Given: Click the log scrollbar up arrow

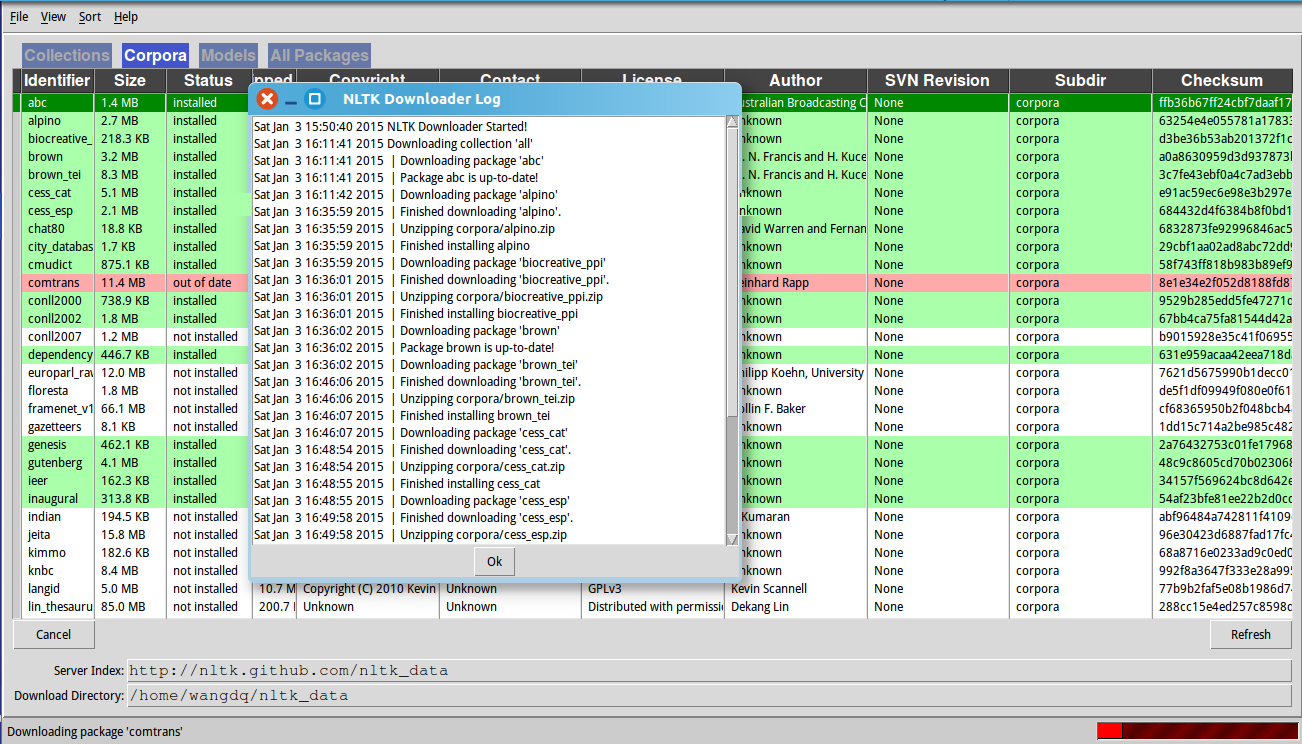Looking at the screenshot, I should 732,121.
